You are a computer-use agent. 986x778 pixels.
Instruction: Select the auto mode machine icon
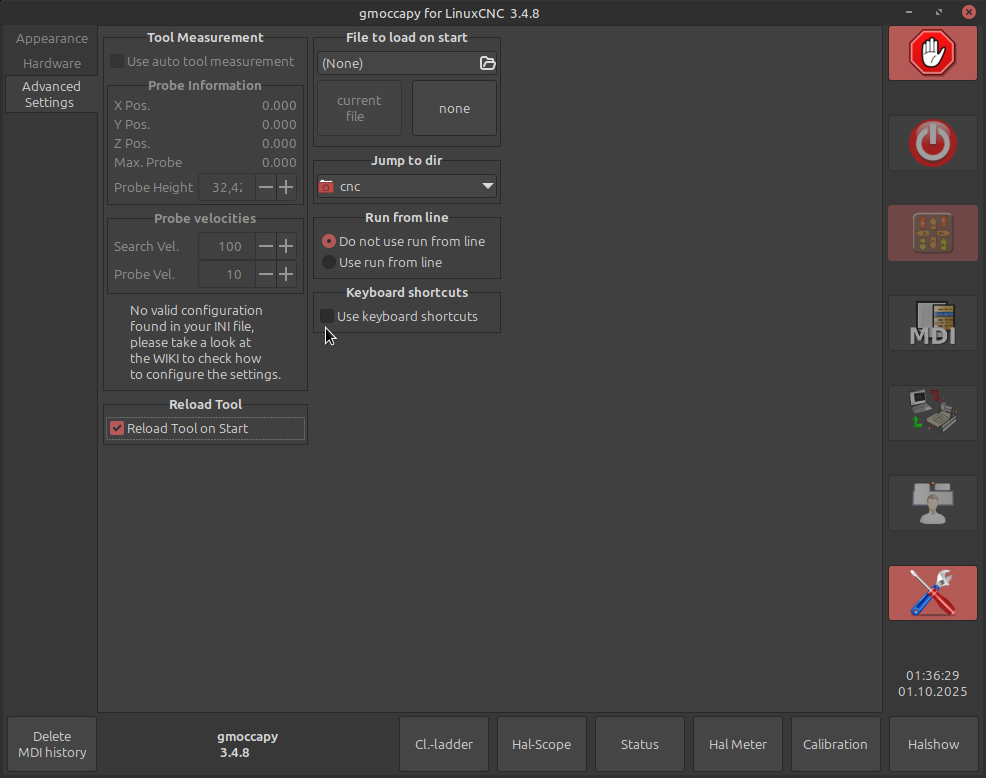(x=932, y=413)
